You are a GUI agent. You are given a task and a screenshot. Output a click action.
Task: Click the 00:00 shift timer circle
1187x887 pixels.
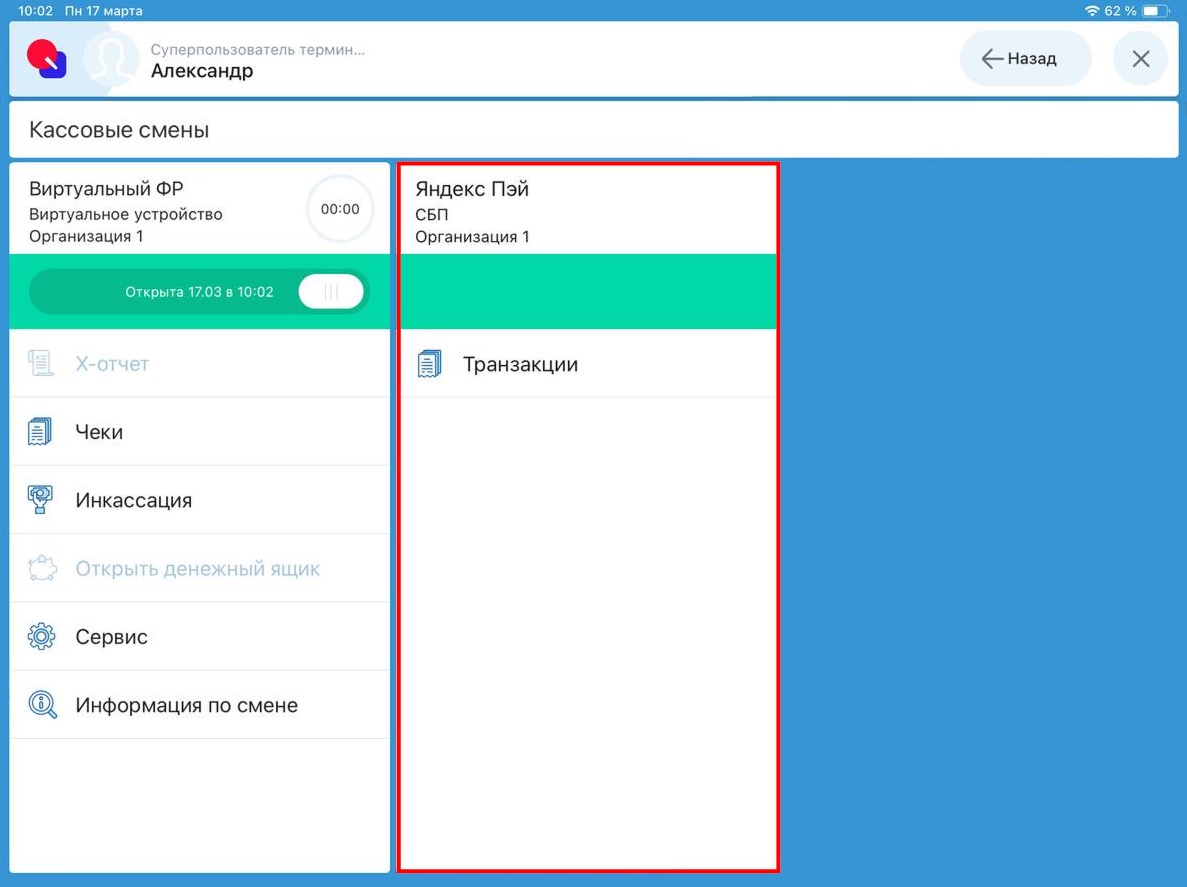tap(340, 209)
